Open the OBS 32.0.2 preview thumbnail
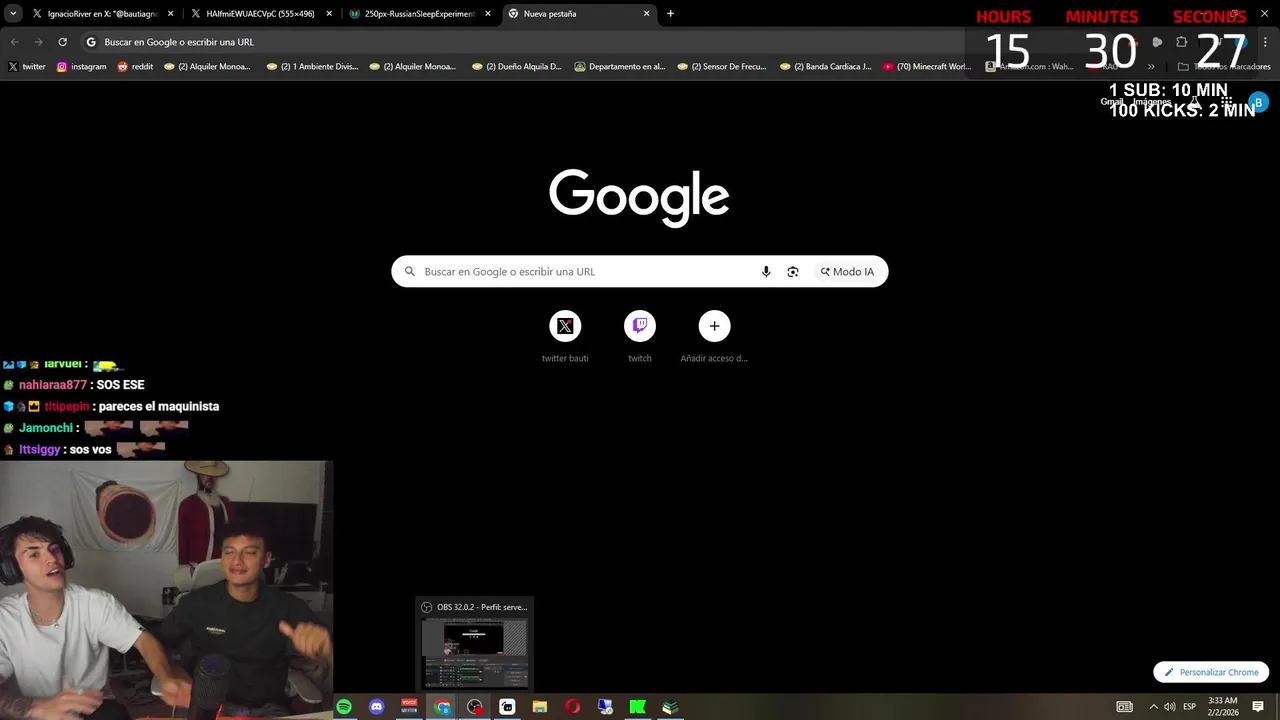 [x=475, y=646]
